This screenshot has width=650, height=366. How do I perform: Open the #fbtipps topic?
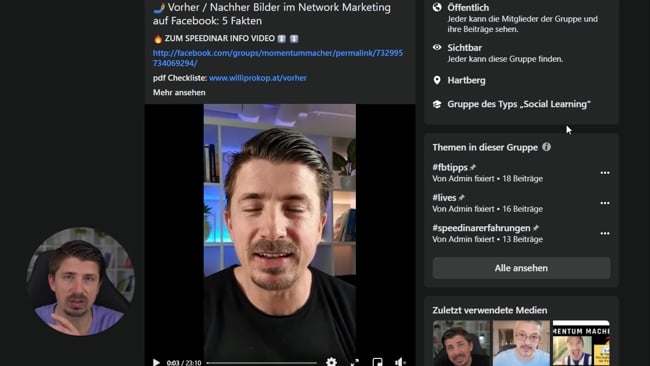click(450, 167)
